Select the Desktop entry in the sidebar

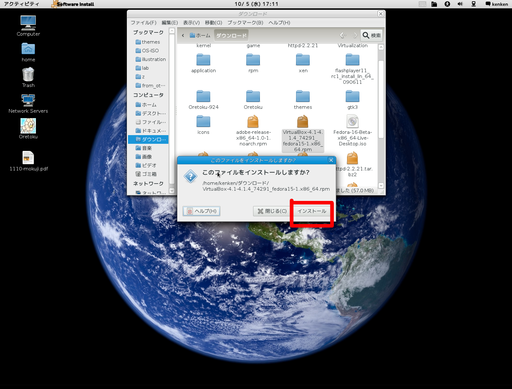pyautogui.click(x=151, y=113)
